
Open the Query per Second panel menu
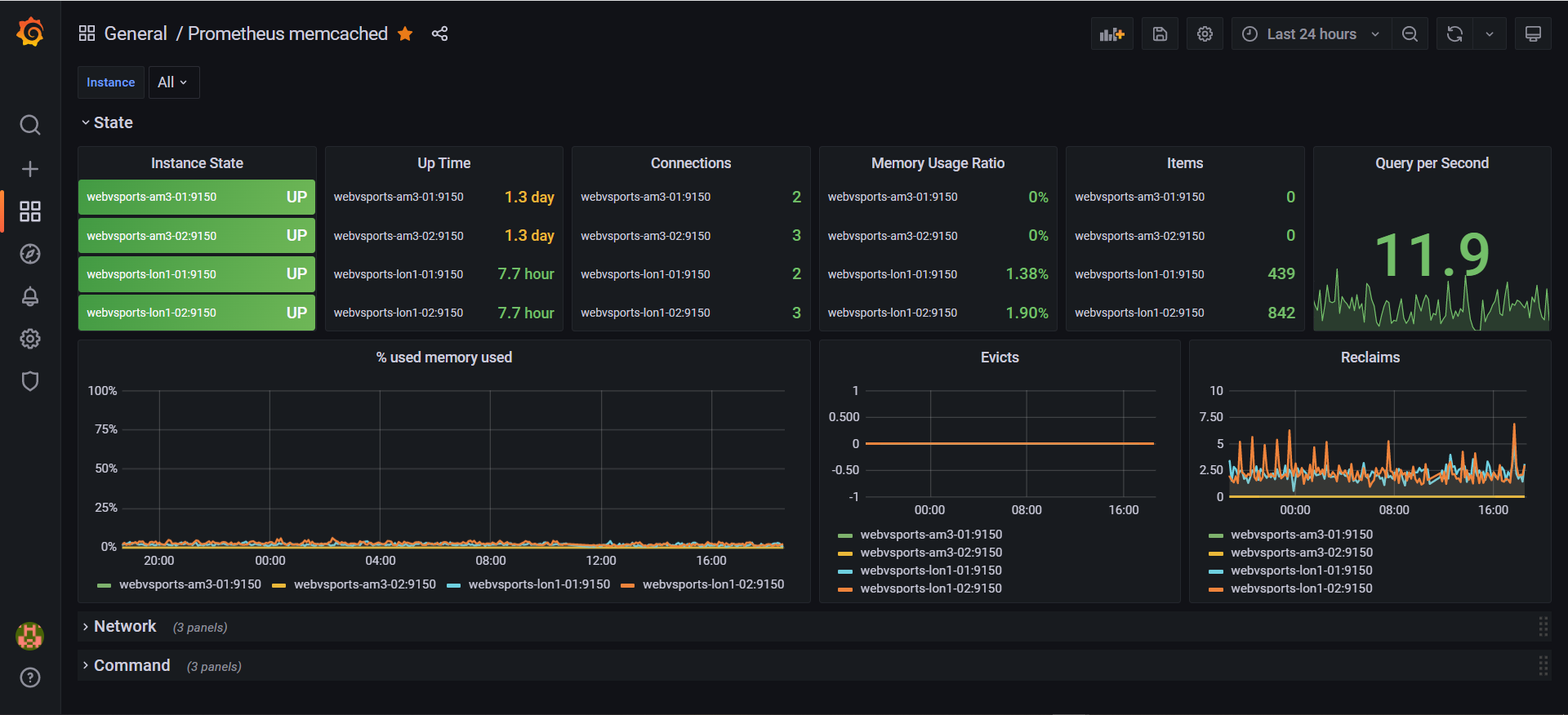click(1432, 163)
